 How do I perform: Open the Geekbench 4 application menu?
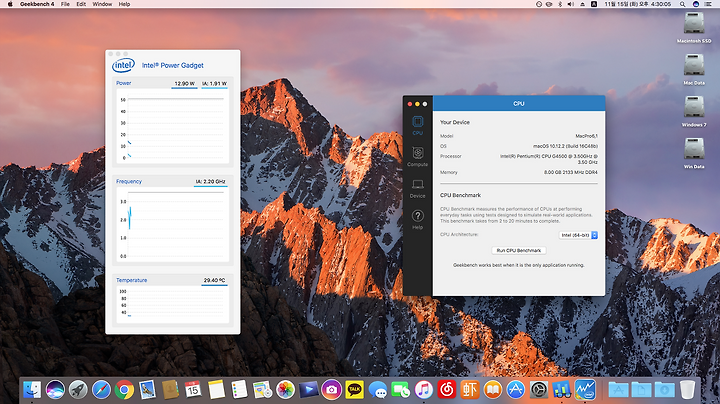click(37, 4)
